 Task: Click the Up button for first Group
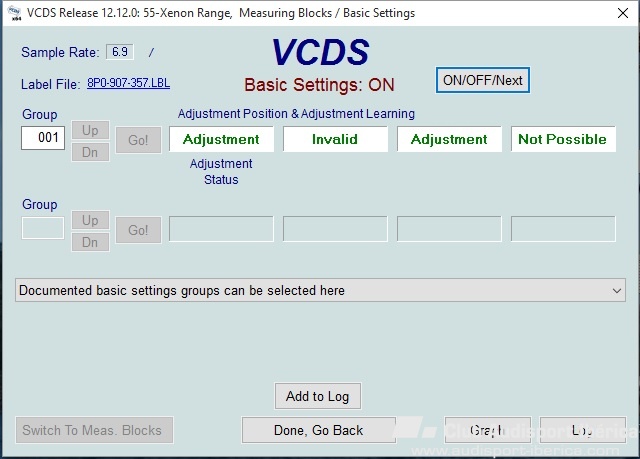pyautogui.click(x=90, y=131)
